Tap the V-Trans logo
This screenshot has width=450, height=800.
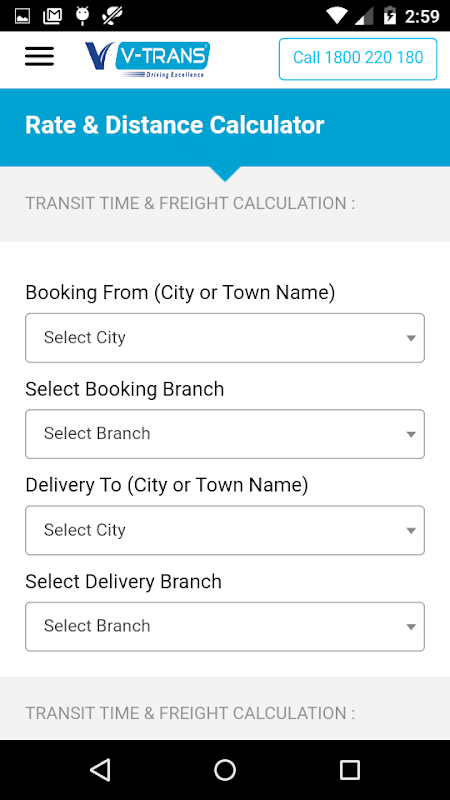(147, 60)
